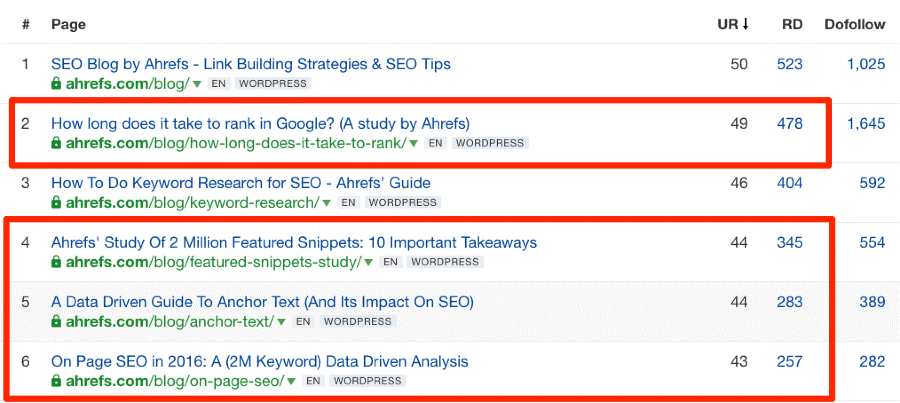900x403 pixels.
Task: Open the URL dropdown for how-long-does-it-take-to-rank
Action: (414, 143)
